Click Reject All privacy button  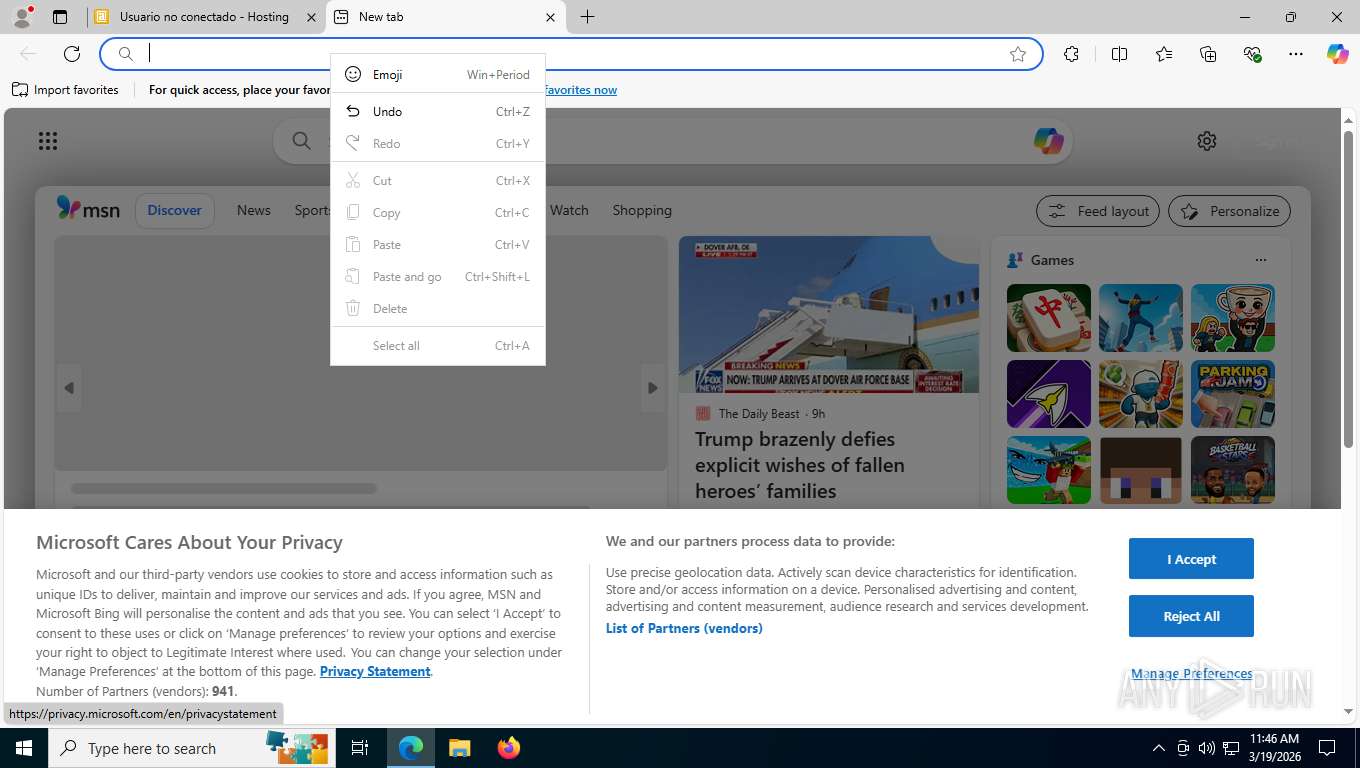coord(1191,616)
